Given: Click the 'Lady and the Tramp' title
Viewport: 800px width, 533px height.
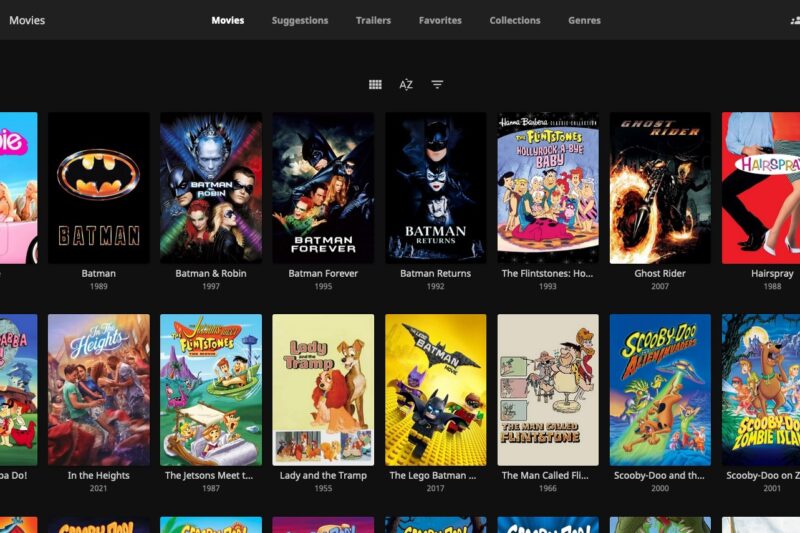Looking at the screenshot, I should 323,475.
